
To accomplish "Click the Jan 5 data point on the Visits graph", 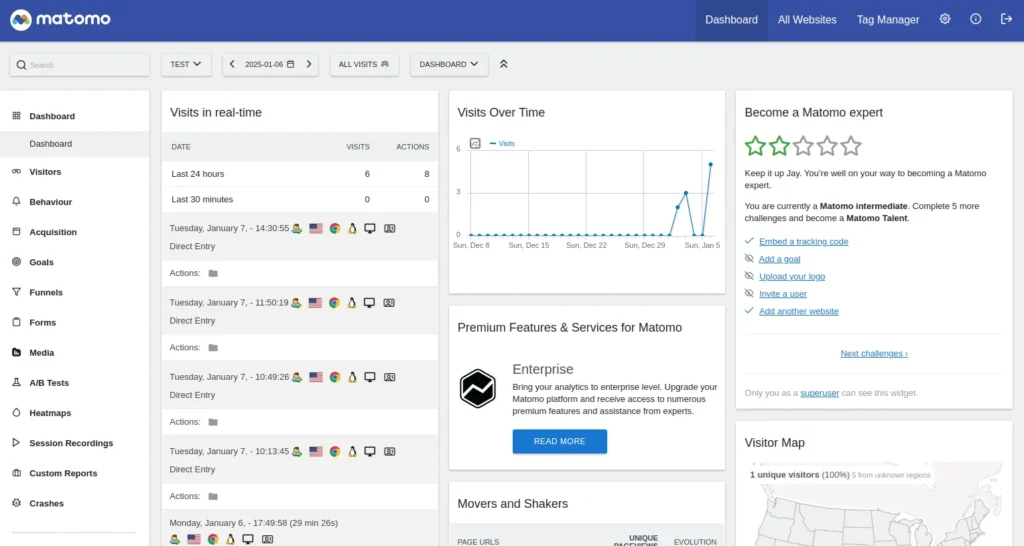I will (x=711, y=165).
